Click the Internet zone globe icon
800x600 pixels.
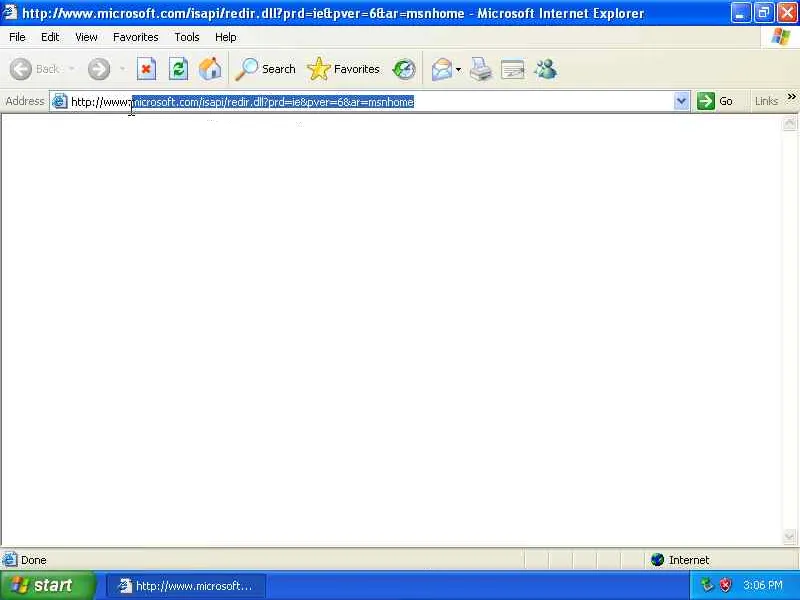(658, 560)
